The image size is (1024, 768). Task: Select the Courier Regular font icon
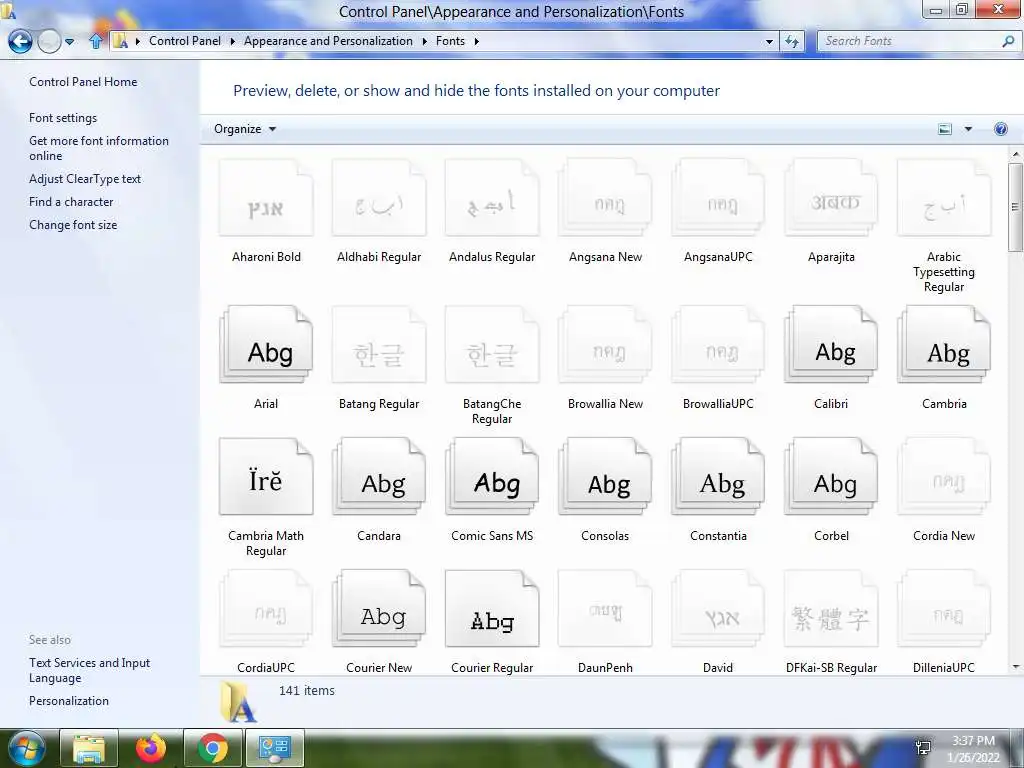492,609
